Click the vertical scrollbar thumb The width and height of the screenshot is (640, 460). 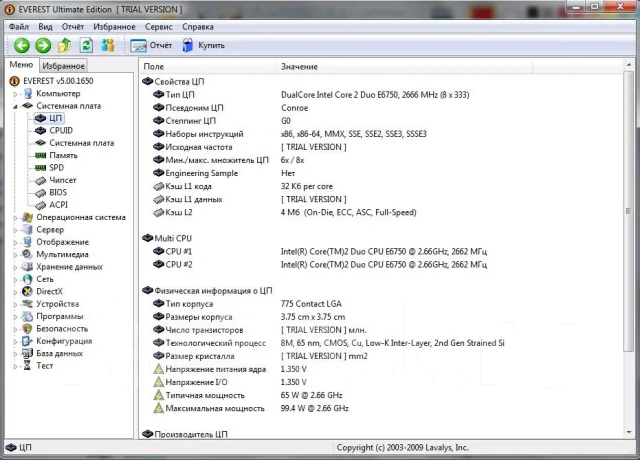(629, 211)
